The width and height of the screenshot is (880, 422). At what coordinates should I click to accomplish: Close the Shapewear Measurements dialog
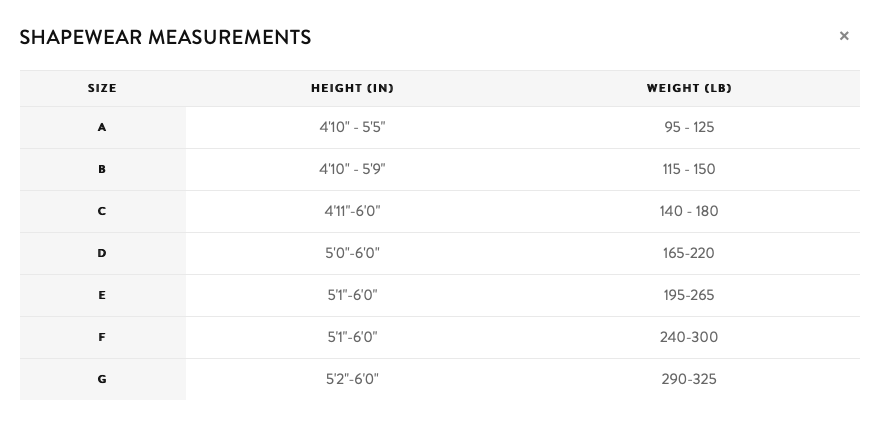(844, 36)
